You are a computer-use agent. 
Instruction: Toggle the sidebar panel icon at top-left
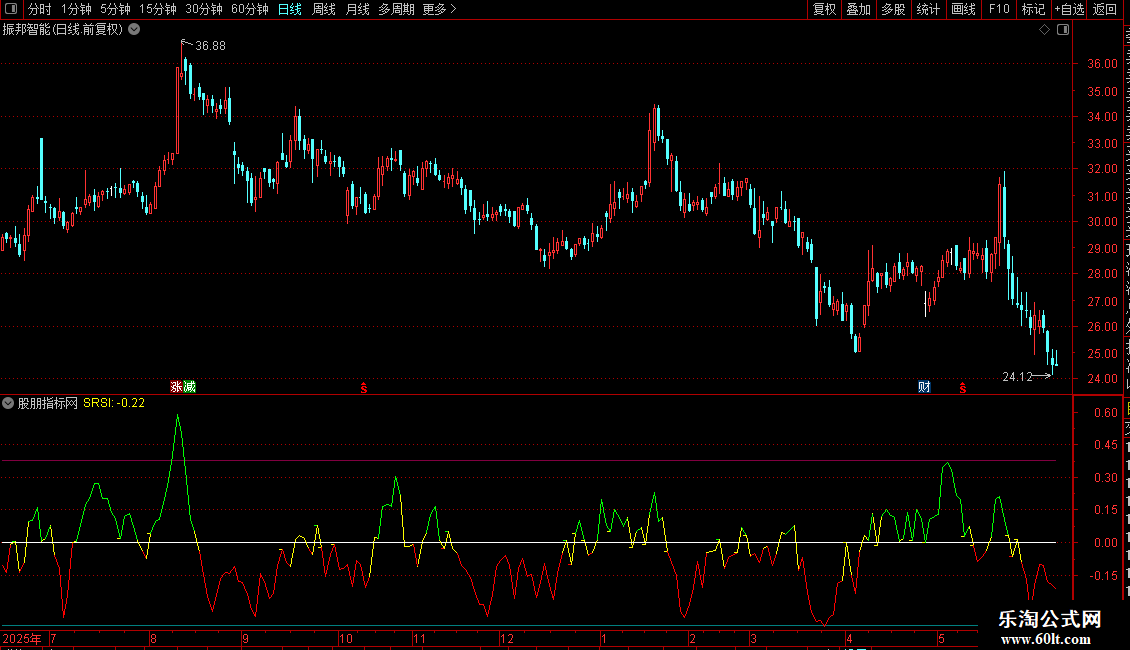tap(11, 9)
